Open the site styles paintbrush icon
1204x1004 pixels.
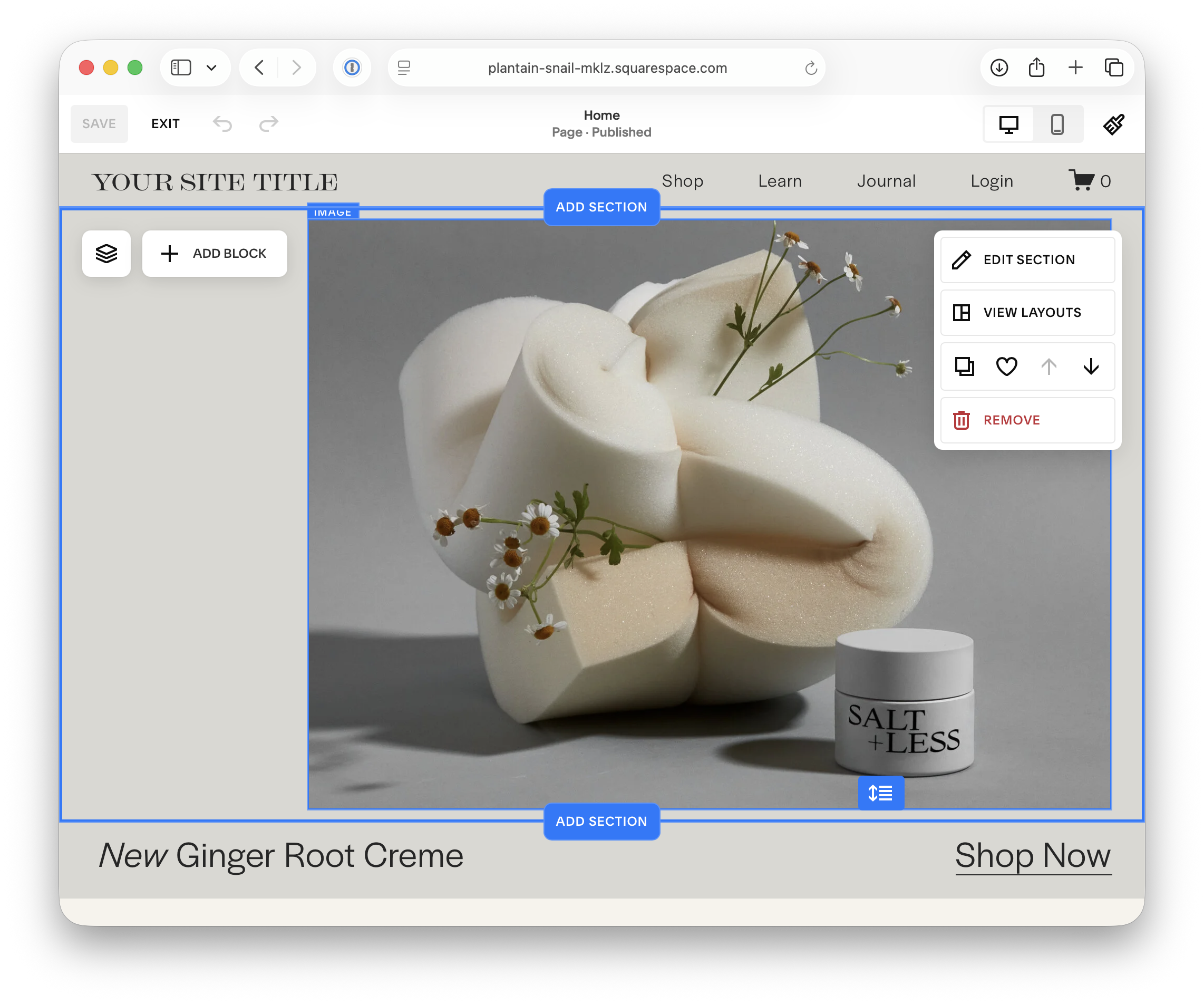[x=1113, y=124]
